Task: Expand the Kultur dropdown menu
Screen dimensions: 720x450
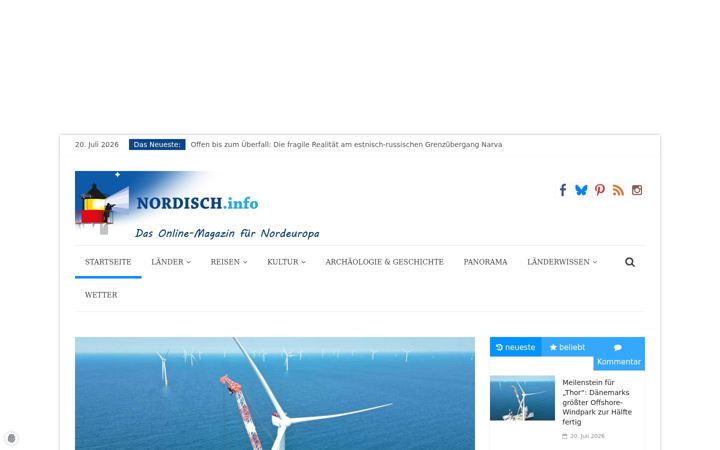Action: point(286,262)
